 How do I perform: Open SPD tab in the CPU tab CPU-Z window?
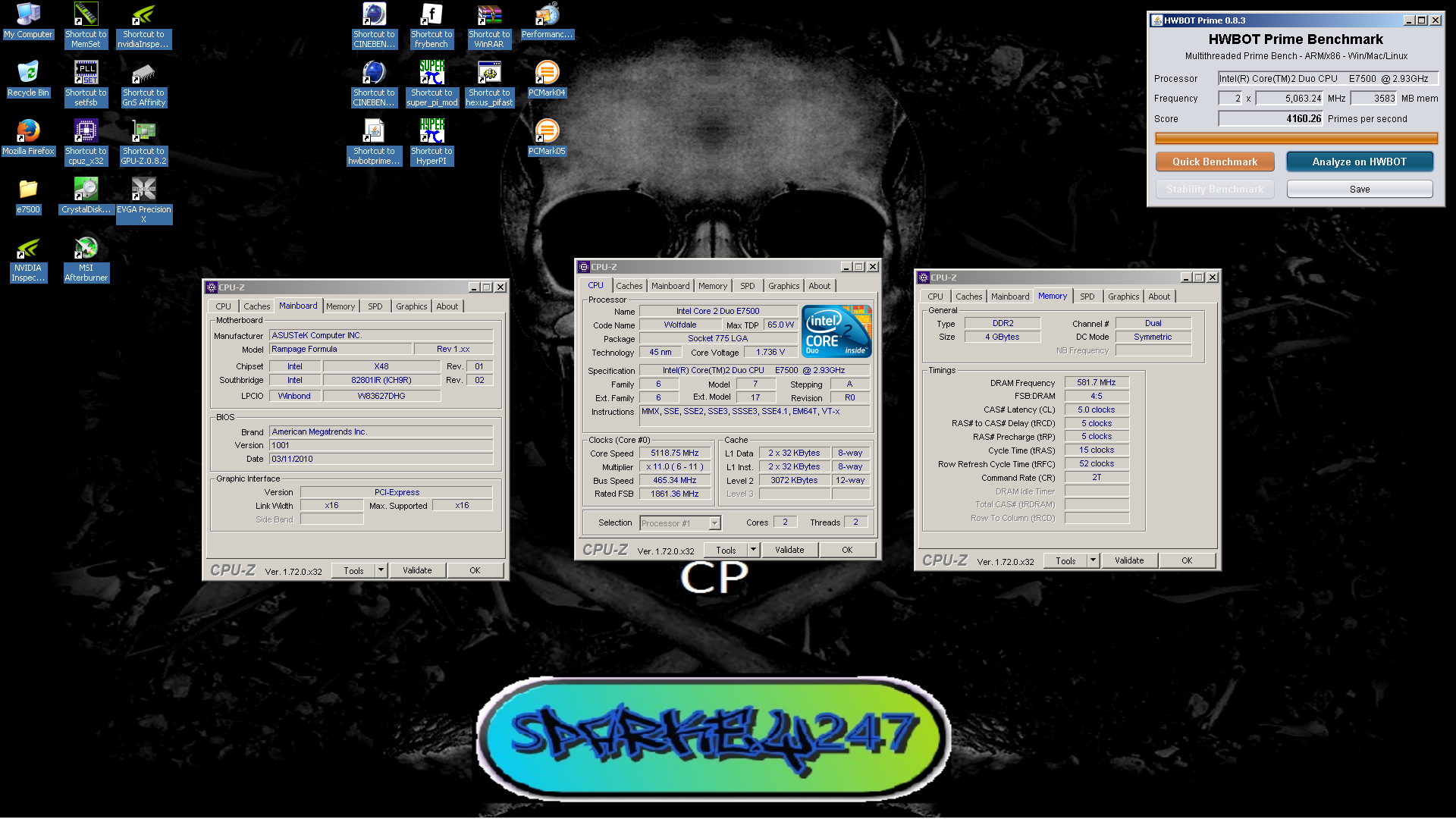pyautogui.click(x=748, y=286)
